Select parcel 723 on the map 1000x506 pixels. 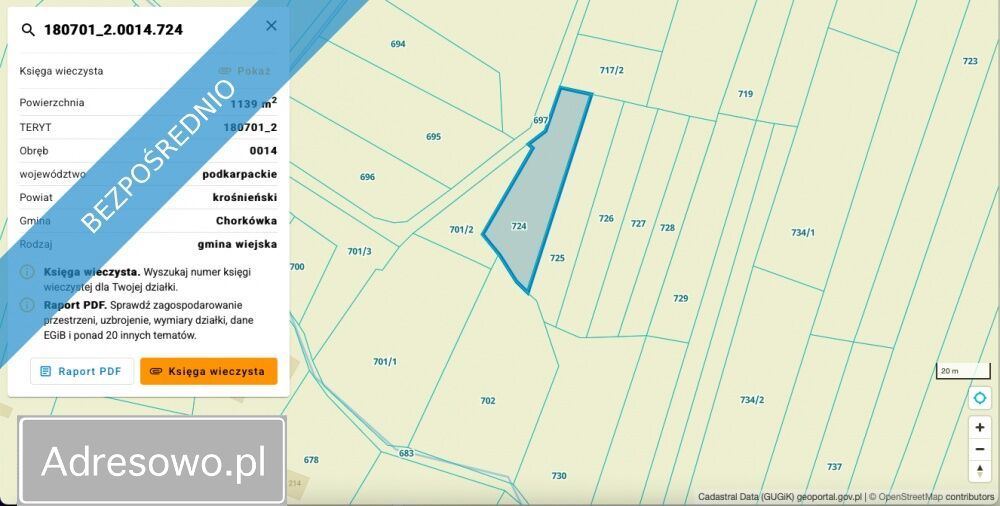coord(969,61)
